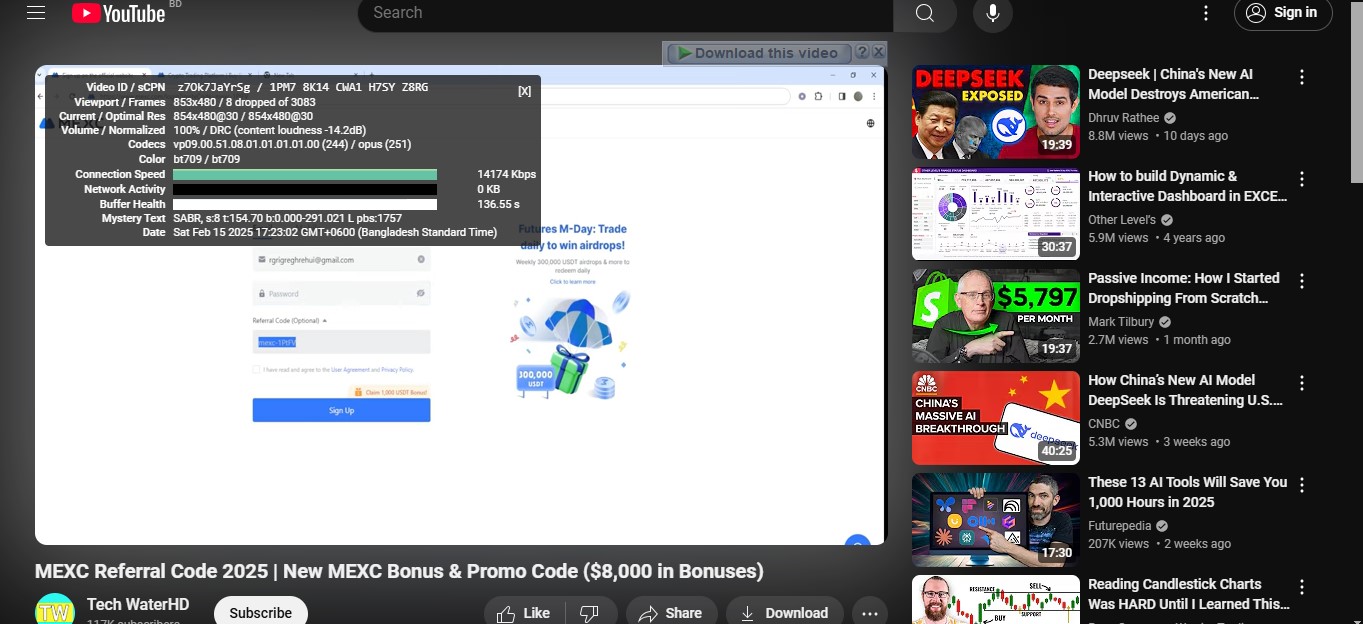The height and width of the screenshot is (624, 1363).
Task: Close the stats for nerds overlay
Action: (x=524, y=91)
